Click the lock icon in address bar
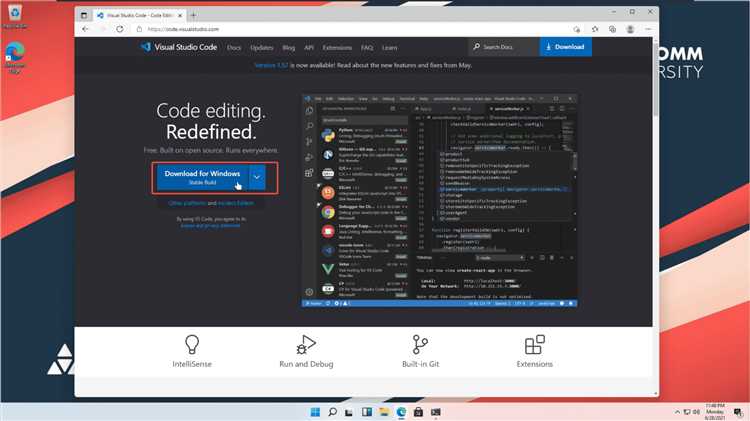This screenshot has width=750, height=421. (139, 29)
